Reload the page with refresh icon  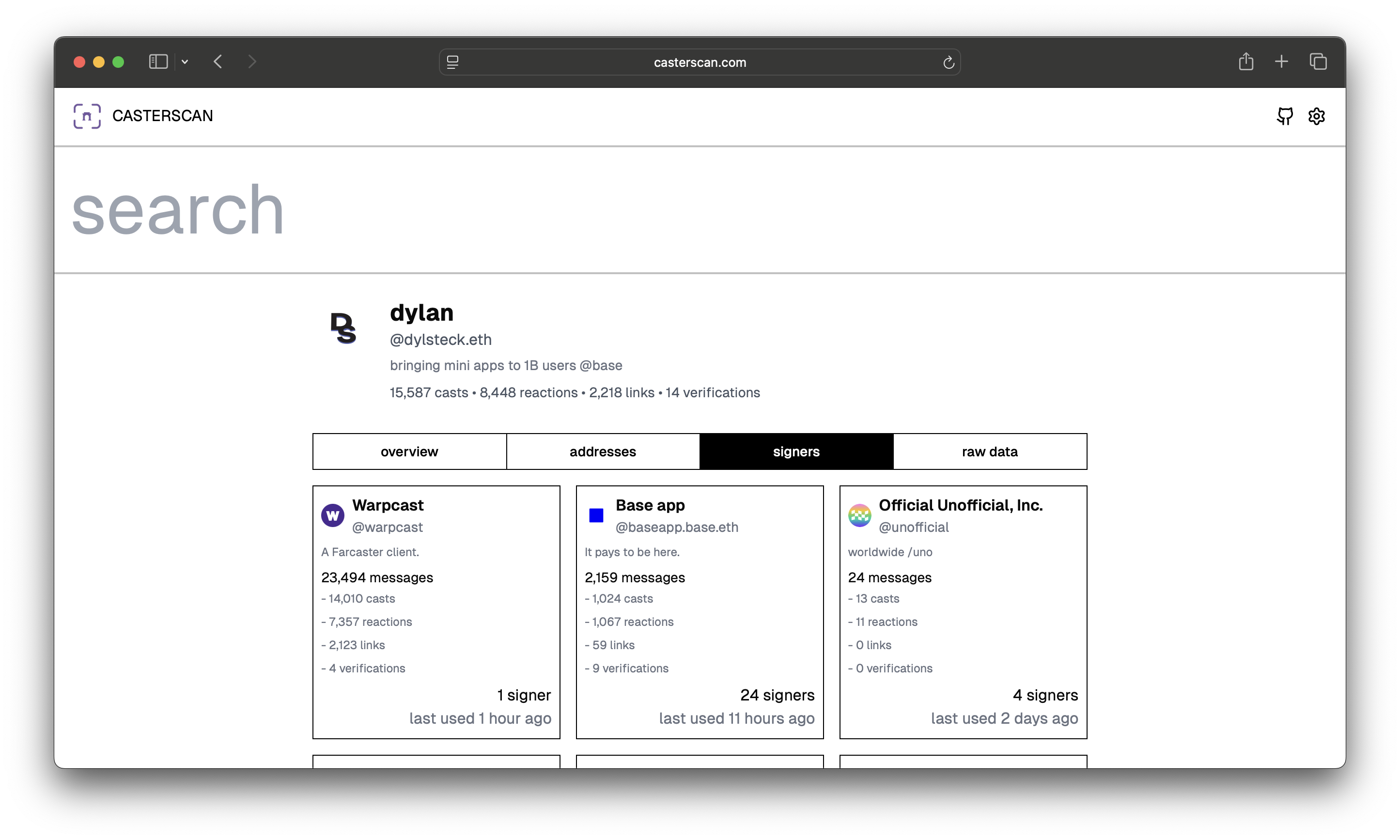pos(949,62)
